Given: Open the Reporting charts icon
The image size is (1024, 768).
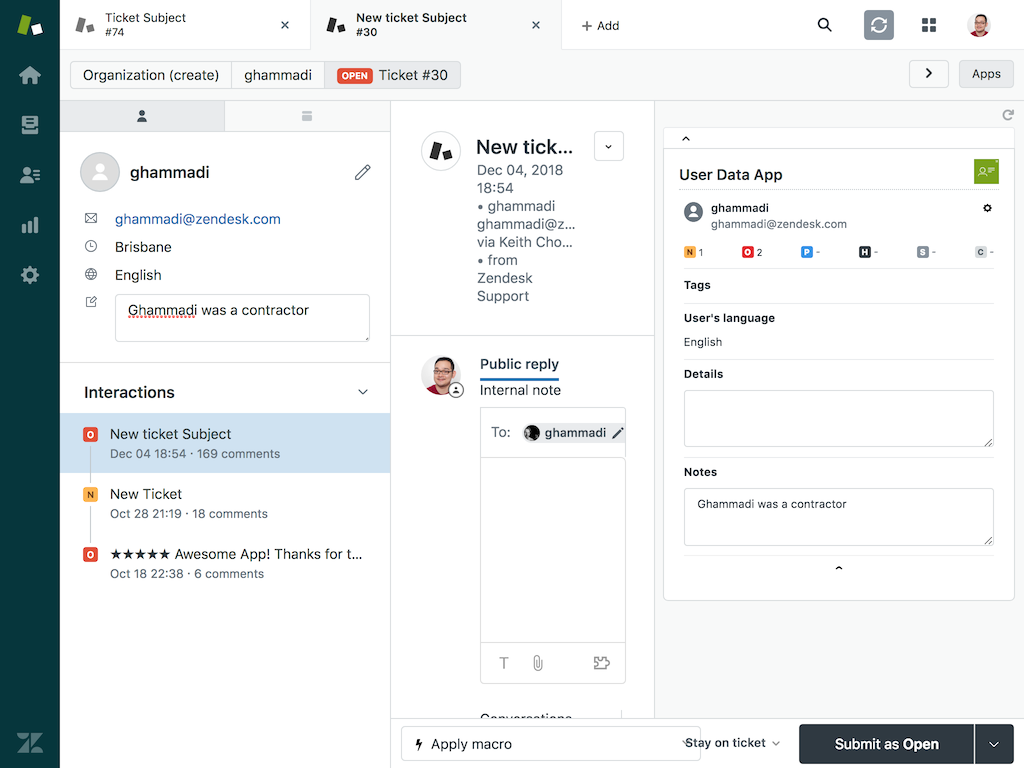Looking at the screenshot, I should 30,225.
